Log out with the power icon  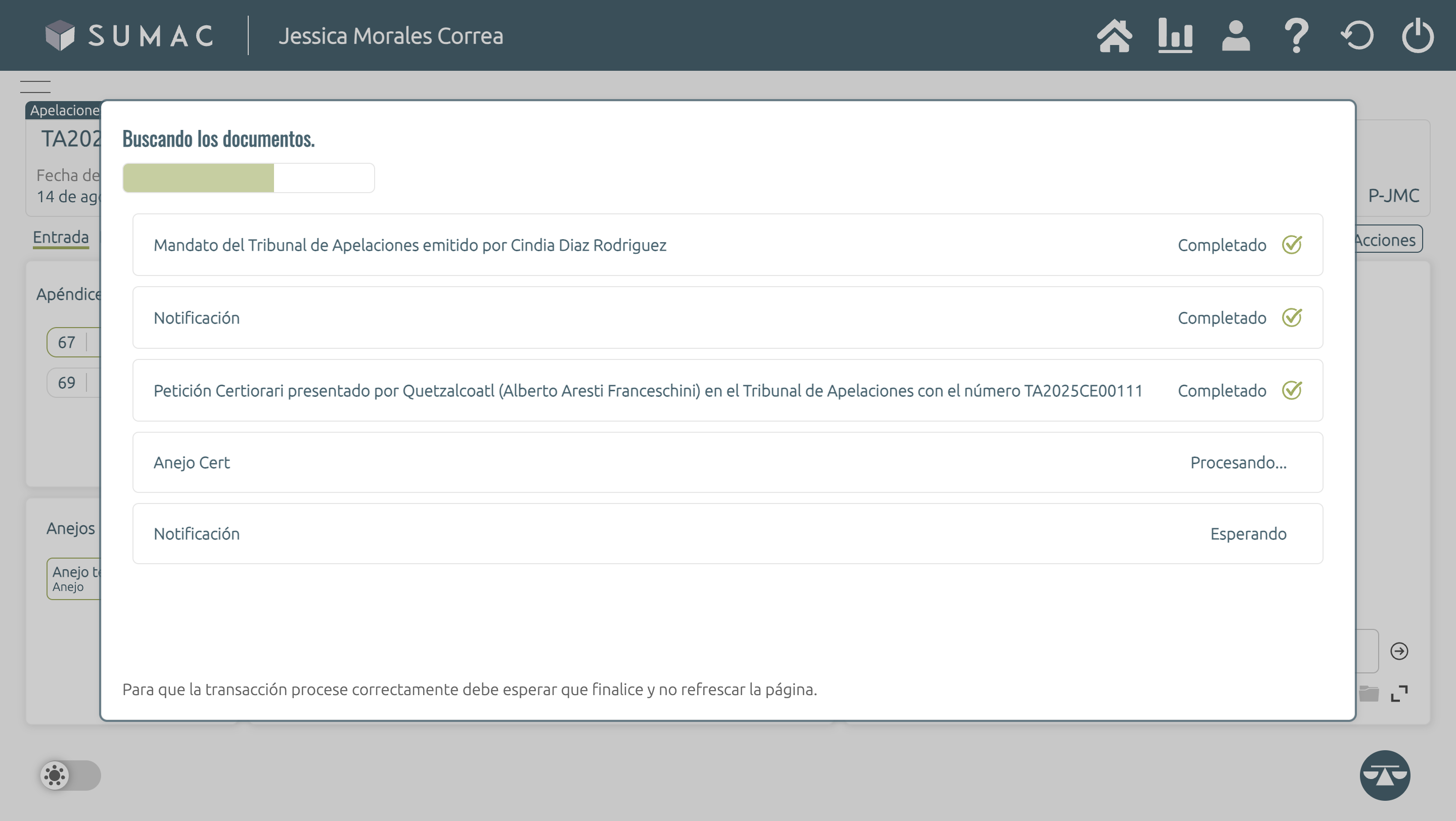pyautogui.click(x=1418, y=35)
